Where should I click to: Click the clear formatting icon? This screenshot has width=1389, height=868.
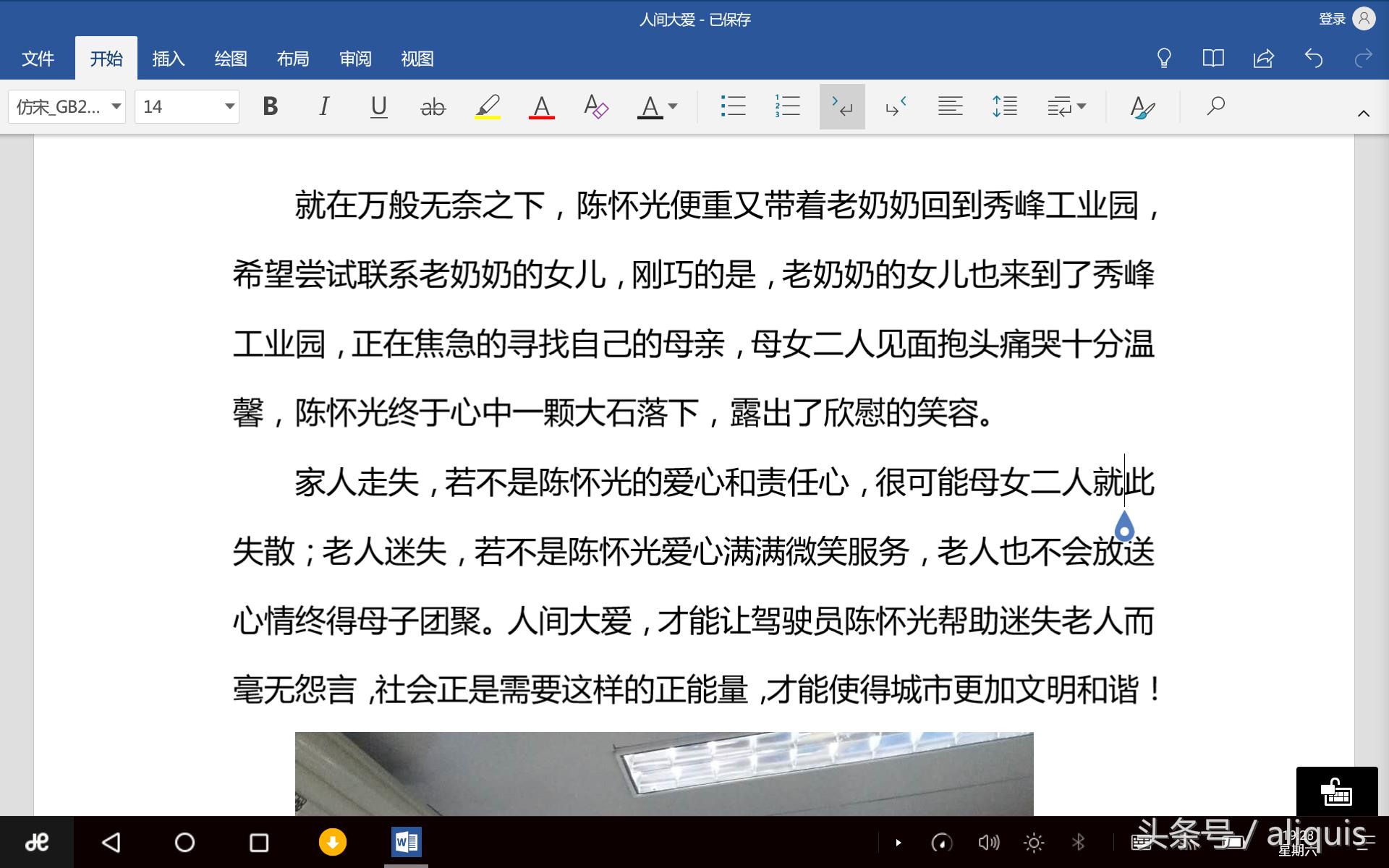click(596, 106)
